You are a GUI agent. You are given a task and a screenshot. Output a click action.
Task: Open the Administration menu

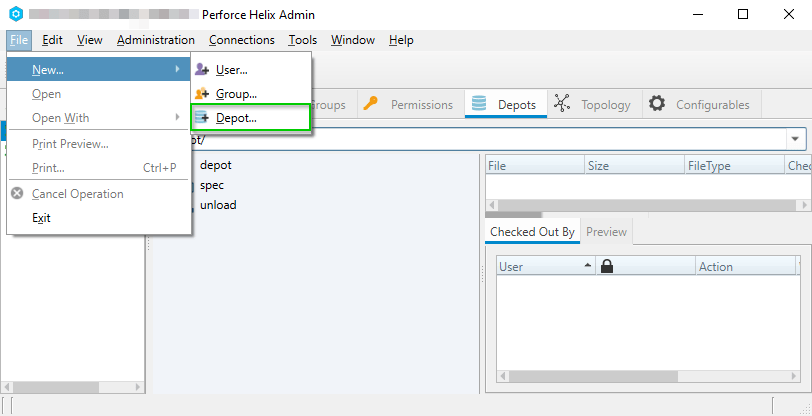156,40
